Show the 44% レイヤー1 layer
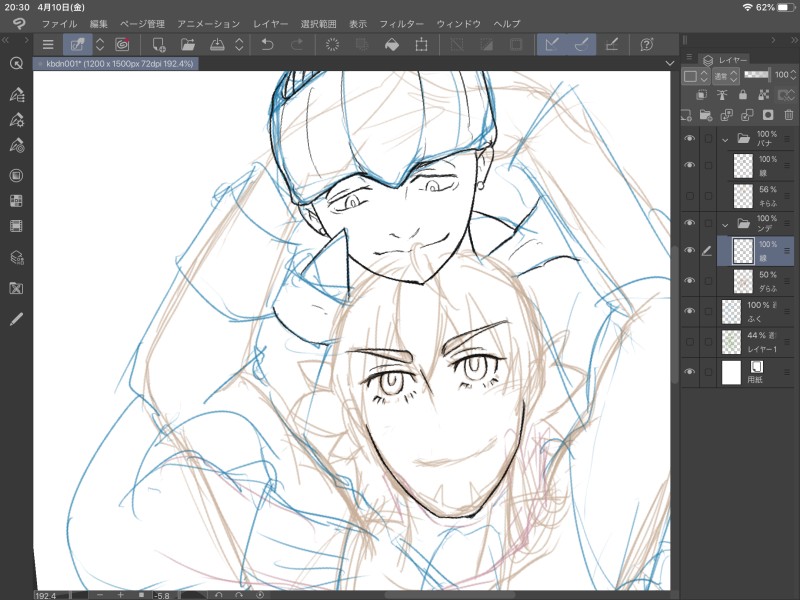Image resolution: width=800 pixels, height=600 pixels. [690, 341]
